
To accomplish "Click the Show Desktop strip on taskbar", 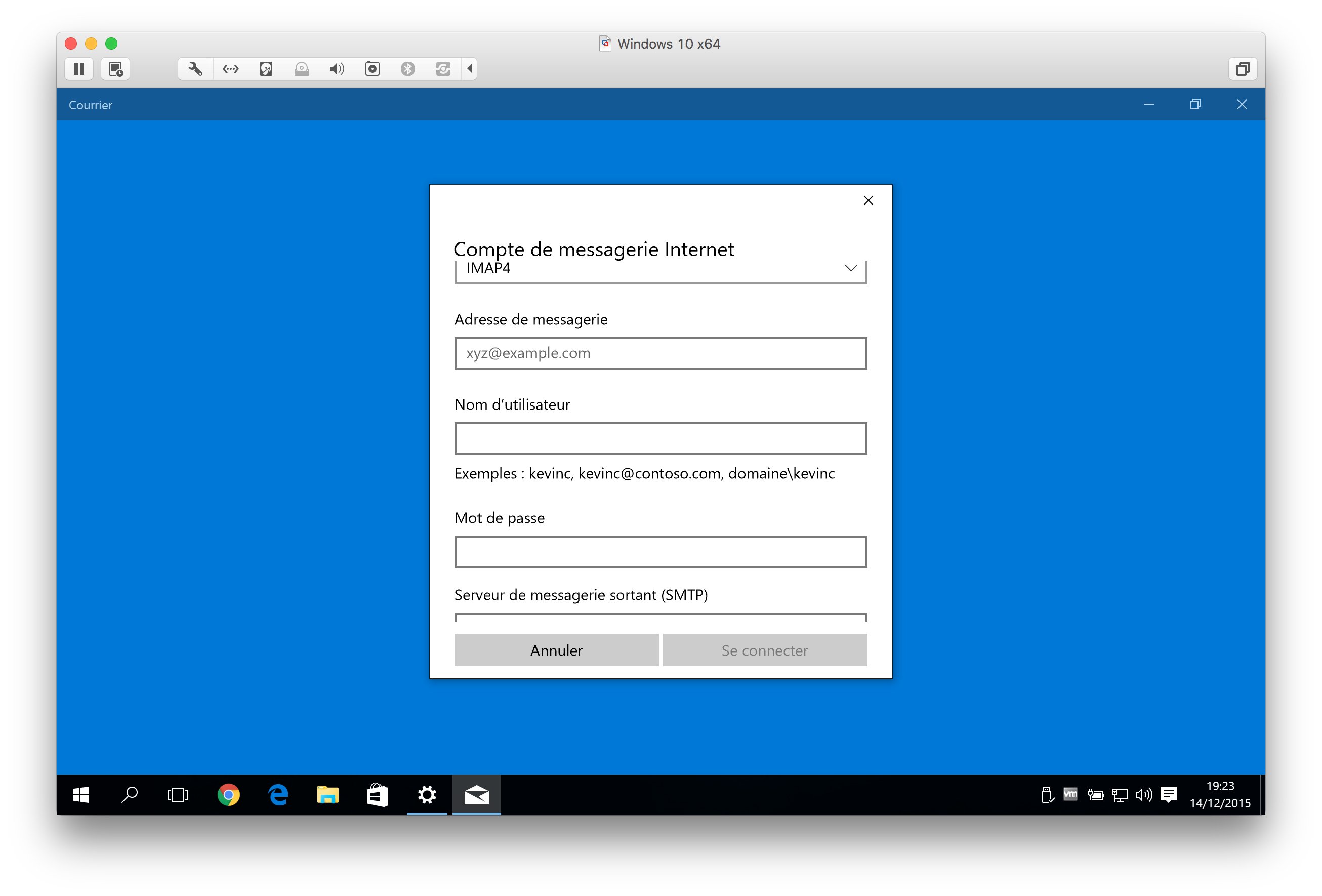I will click(x=1262, y=795).
